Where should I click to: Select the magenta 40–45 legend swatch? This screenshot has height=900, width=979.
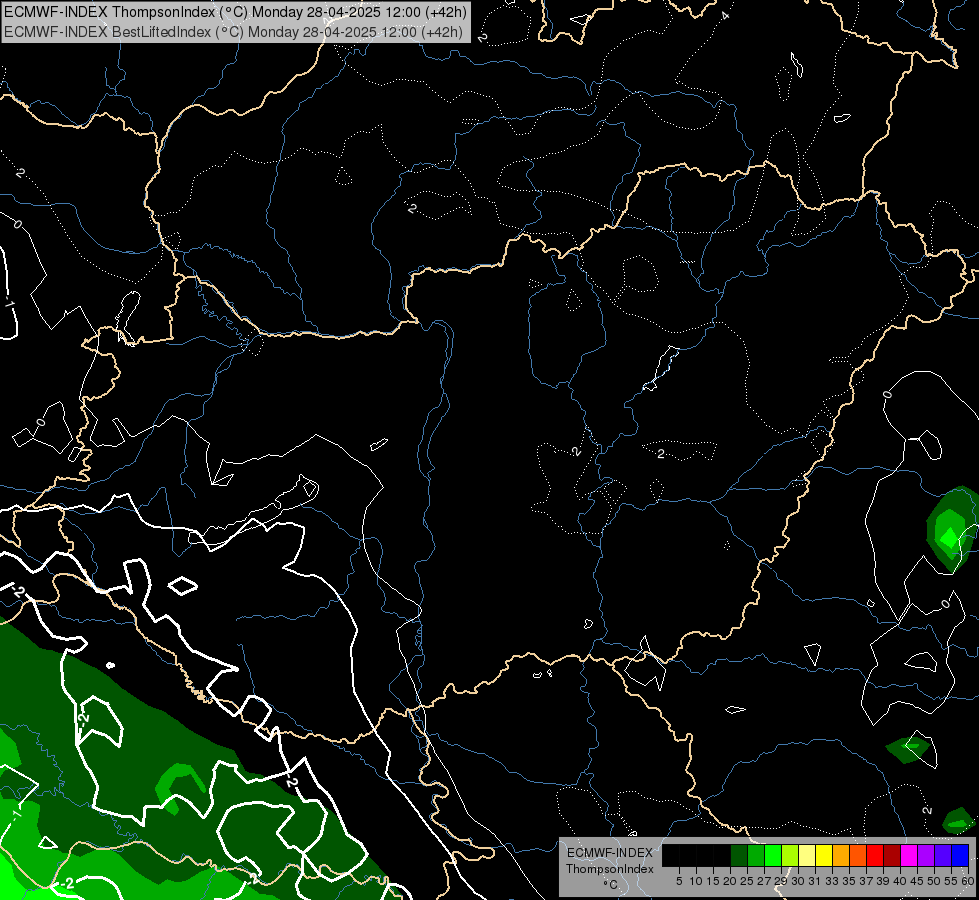click(909, 855)
